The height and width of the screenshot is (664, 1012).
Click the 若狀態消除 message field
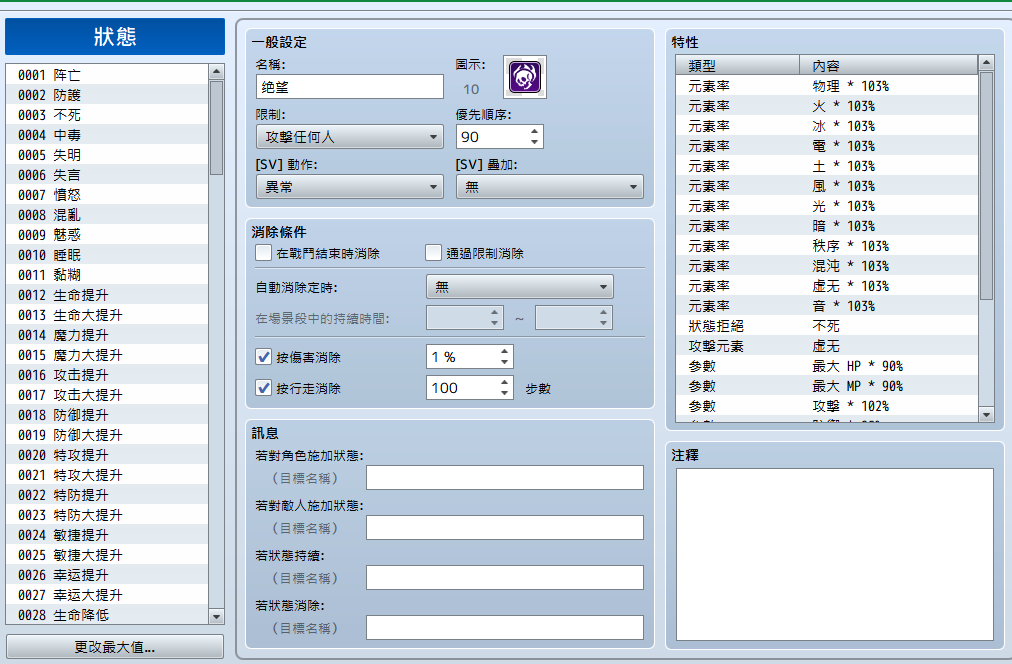(505, 627)
